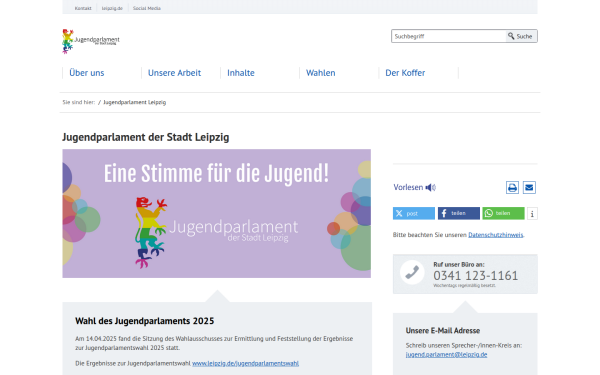Open the Unsere Arbeit menu
This screenshot has height=375, width=600.
(x=174, y=73)
